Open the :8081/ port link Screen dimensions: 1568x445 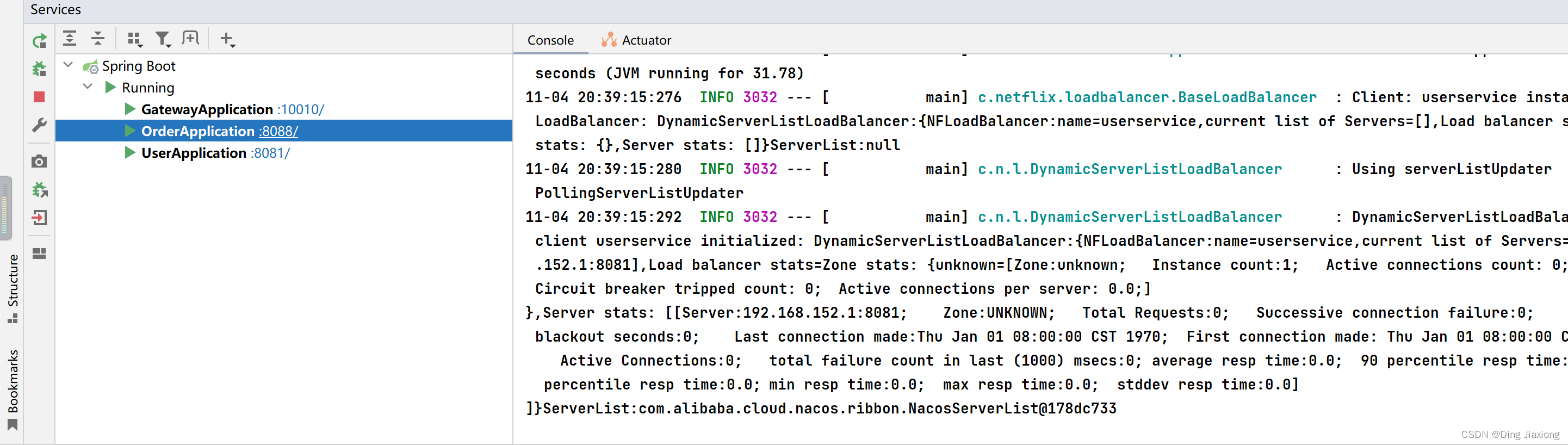[270, 153]
